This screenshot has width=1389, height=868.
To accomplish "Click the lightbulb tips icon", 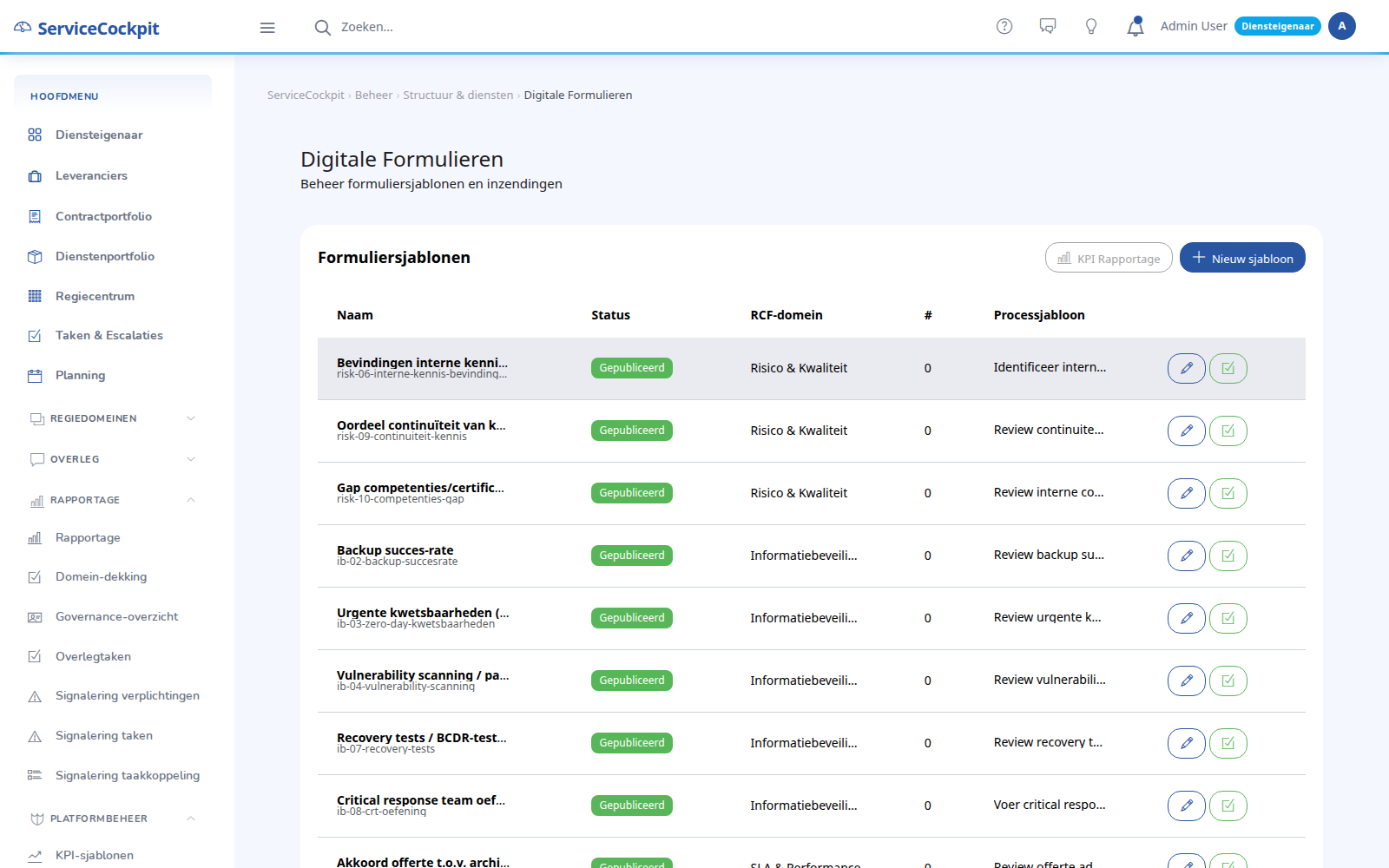I will coord(1091,26).
